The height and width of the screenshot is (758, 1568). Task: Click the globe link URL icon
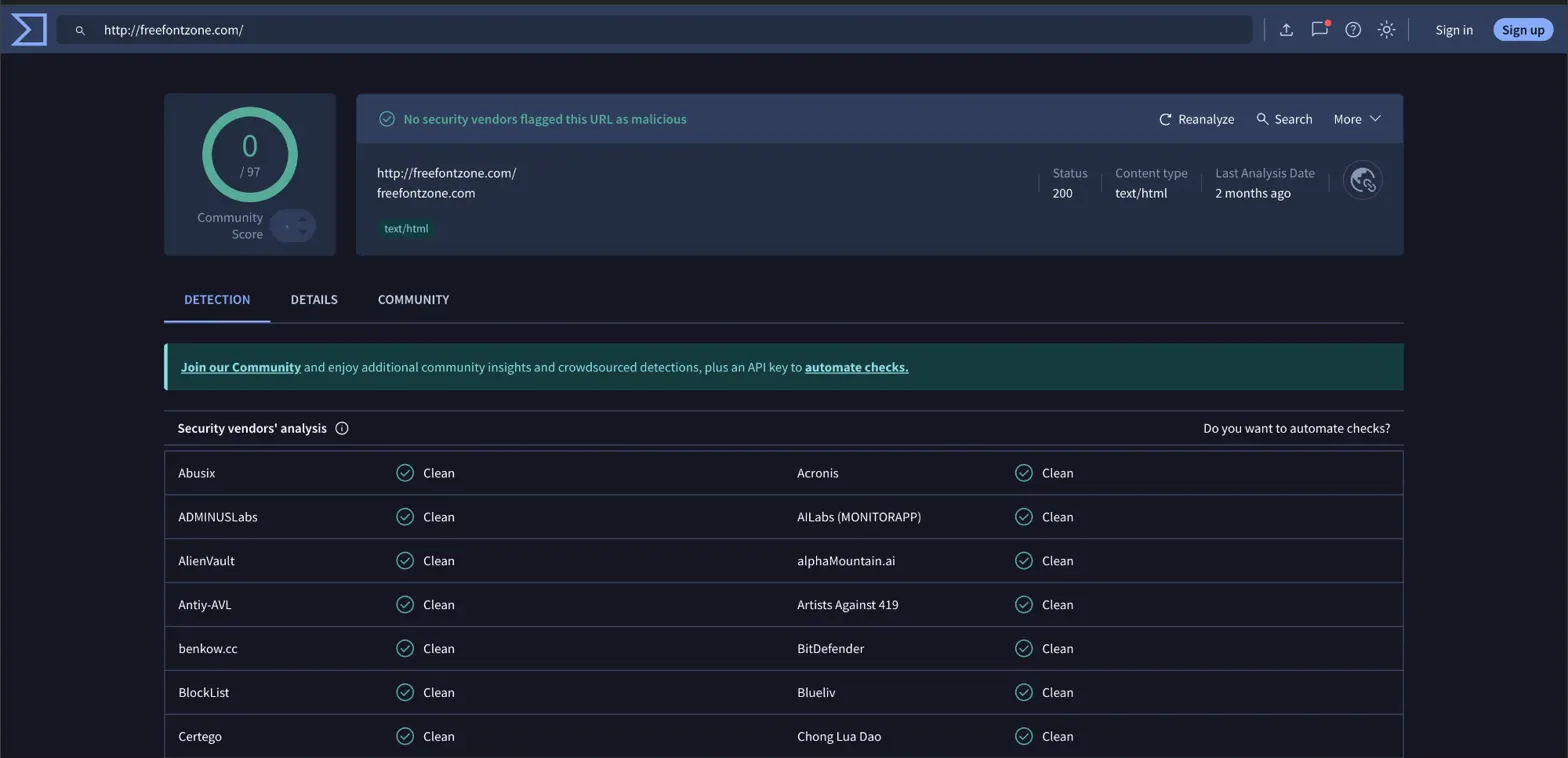tap(1362, 181)
